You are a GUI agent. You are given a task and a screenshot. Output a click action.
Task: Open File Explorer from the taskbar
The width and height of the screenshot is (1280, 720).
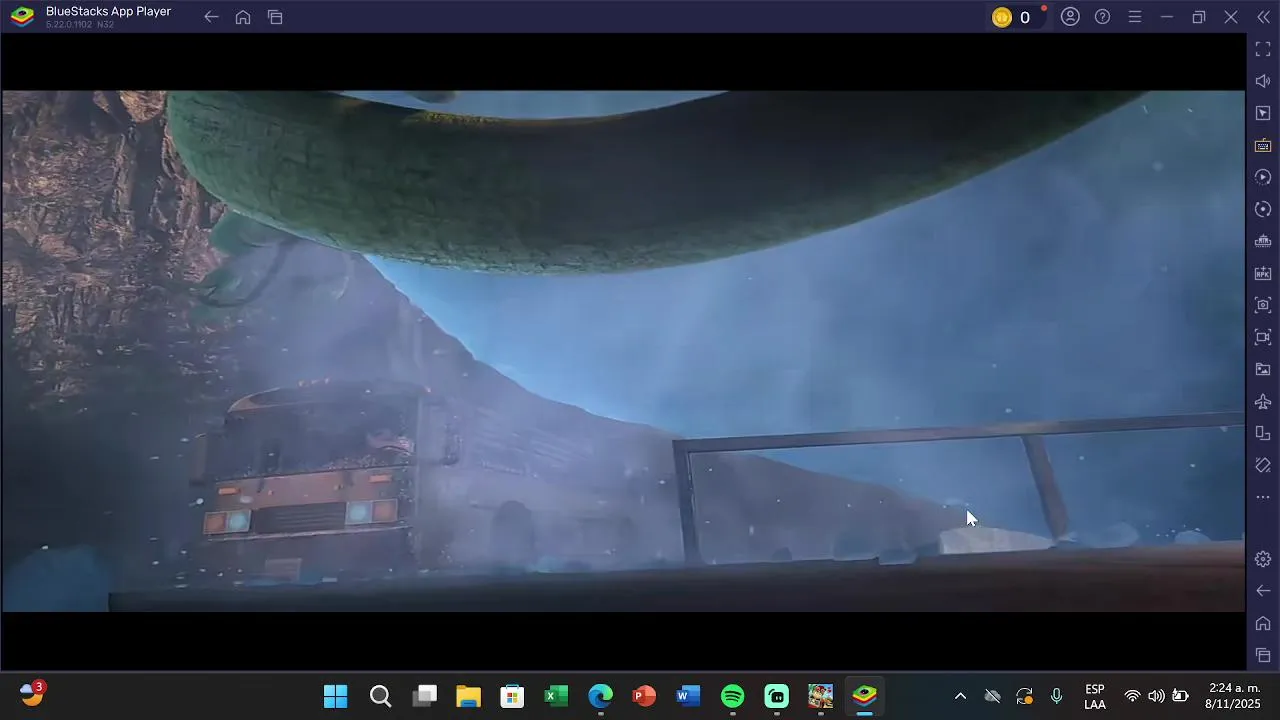click(x=468, y=696)
